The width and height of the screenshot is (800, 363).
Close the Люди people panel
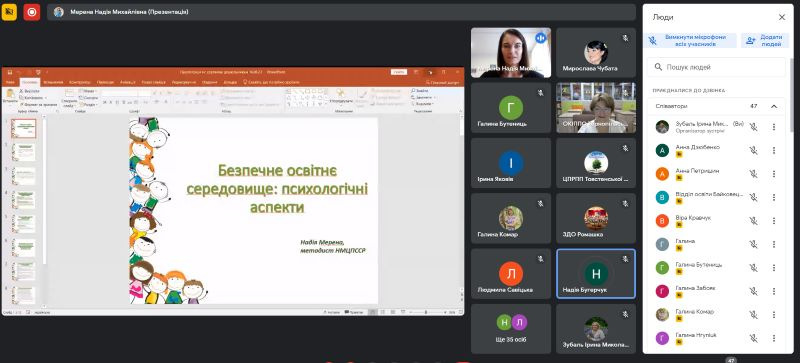coord(782,17)
